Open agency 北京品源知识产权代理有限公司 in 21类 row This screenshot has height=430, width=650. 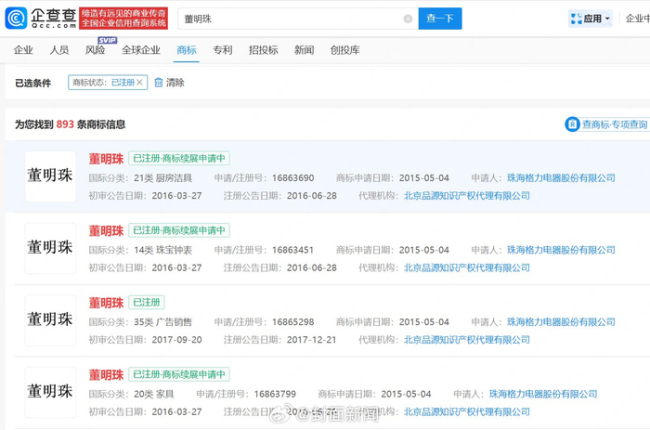[x=467, y=196]
